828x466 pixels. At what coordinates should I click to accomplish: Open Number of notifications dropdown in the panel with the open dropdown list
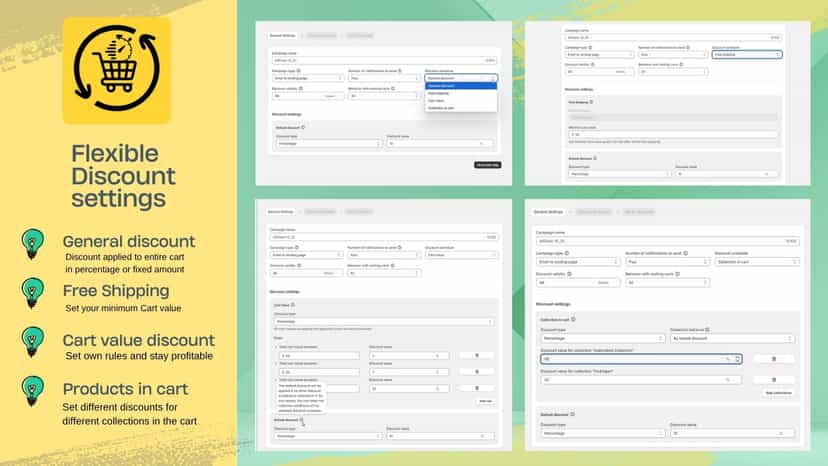coord(384,78)
